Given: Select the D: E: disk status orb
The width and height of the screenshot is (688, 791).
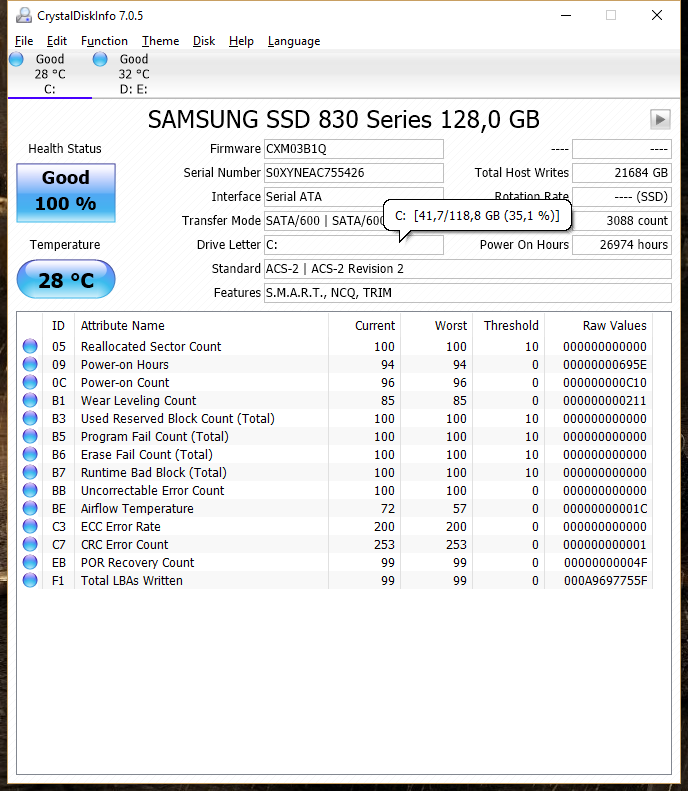Looking at the screenshot, I should click(100, 59).
